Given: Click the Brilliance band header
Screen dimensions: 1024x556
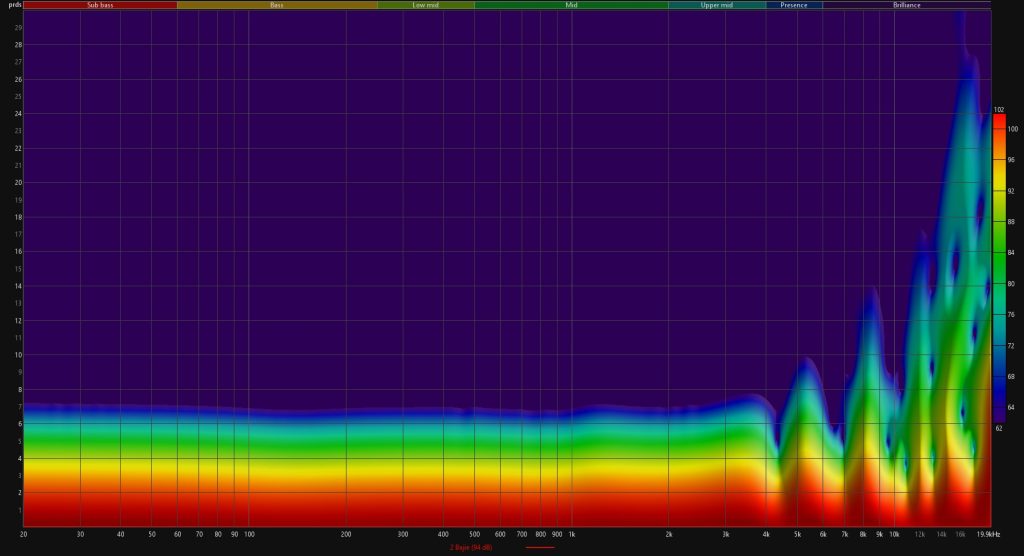Looking at the screenshot, I should coord(906,5).
